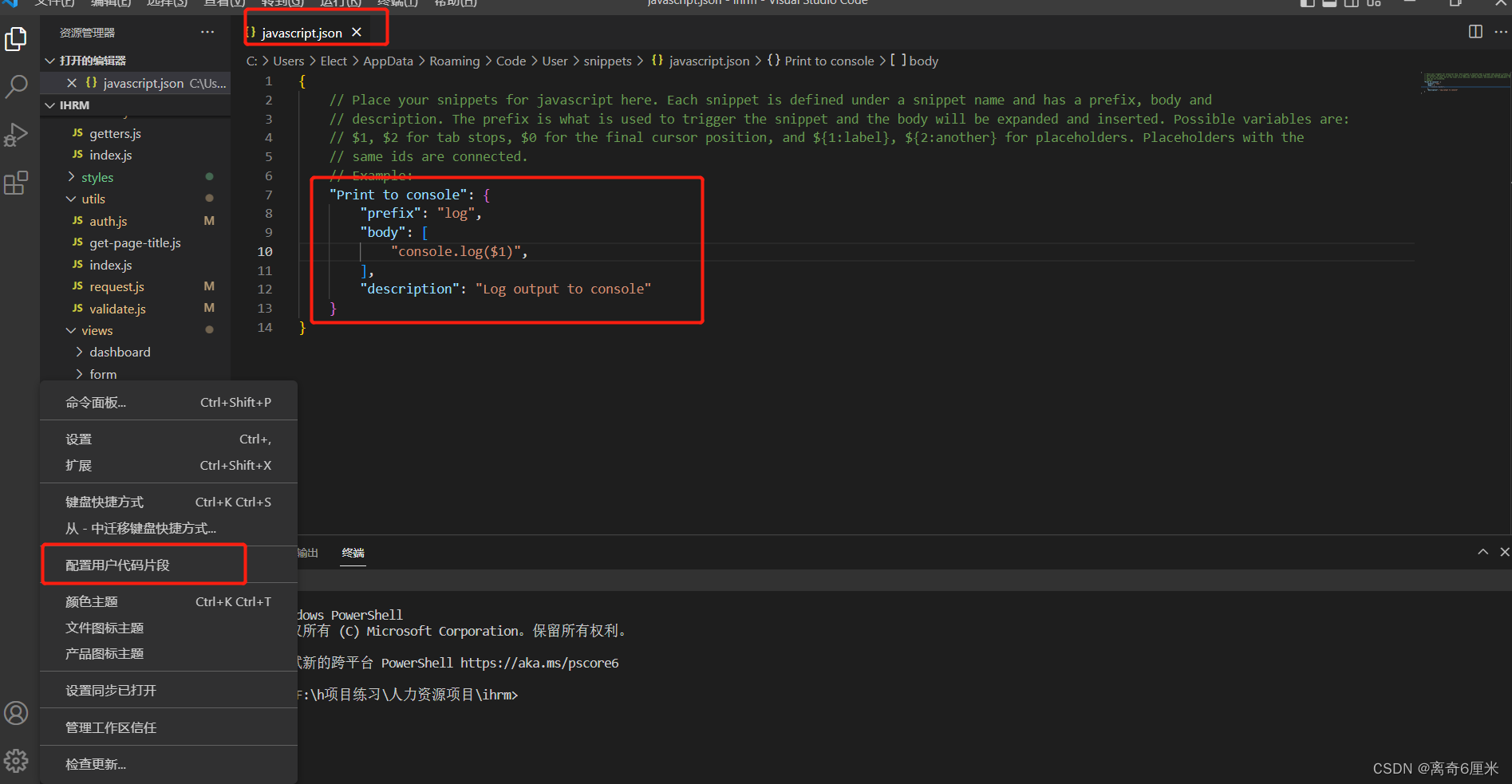The image size is (1512, 784).
Task: Choose 设置同步已打开 from the menu
Action: pyautogui.click(x=168, y=691)
